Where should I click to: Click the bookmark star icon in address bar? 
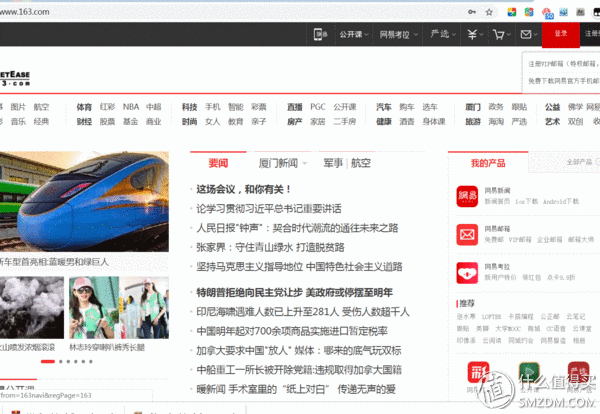click(489, 12)
